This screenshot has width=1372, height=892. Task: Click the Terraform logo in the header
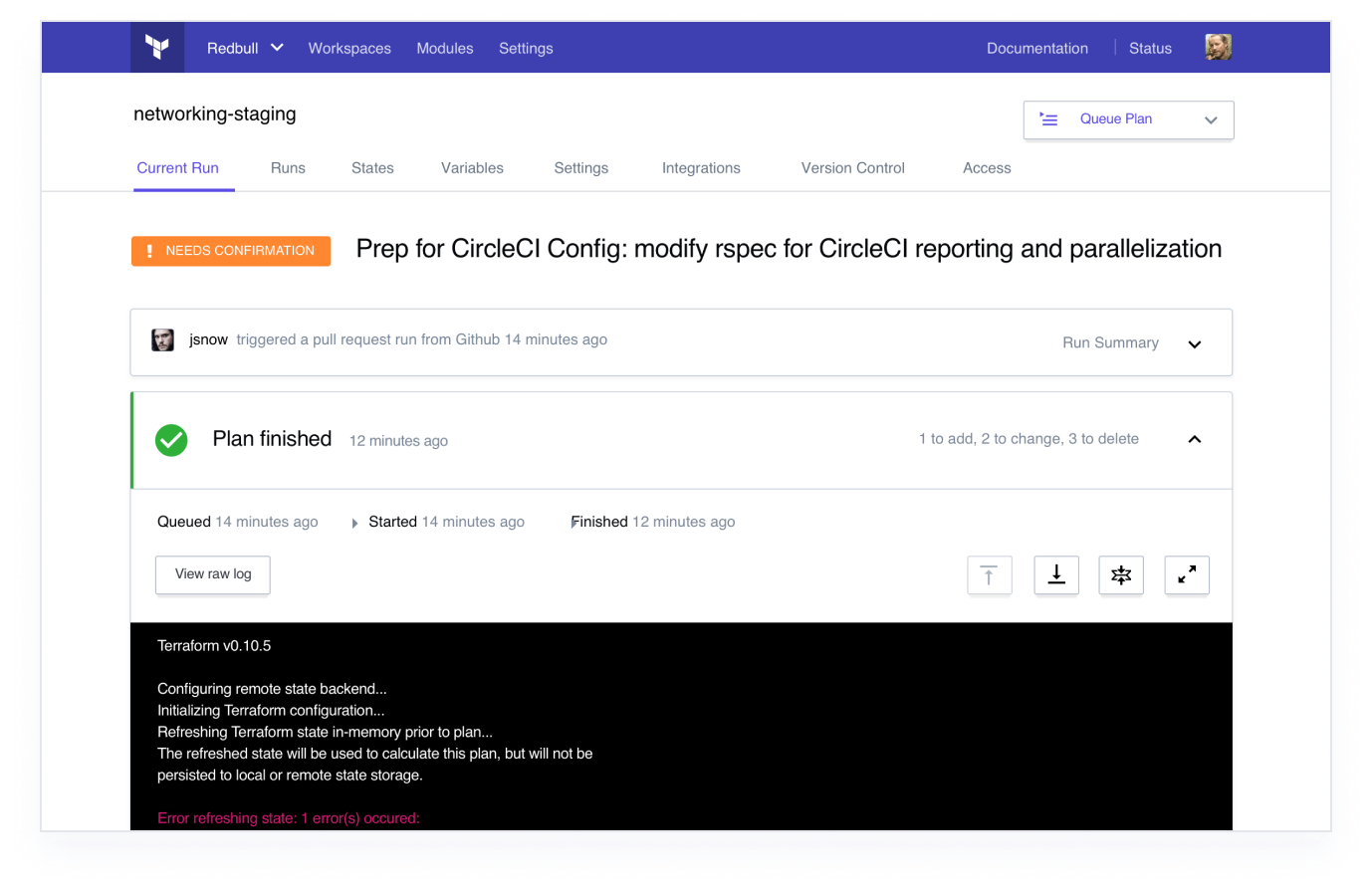[x=157, y=47]
